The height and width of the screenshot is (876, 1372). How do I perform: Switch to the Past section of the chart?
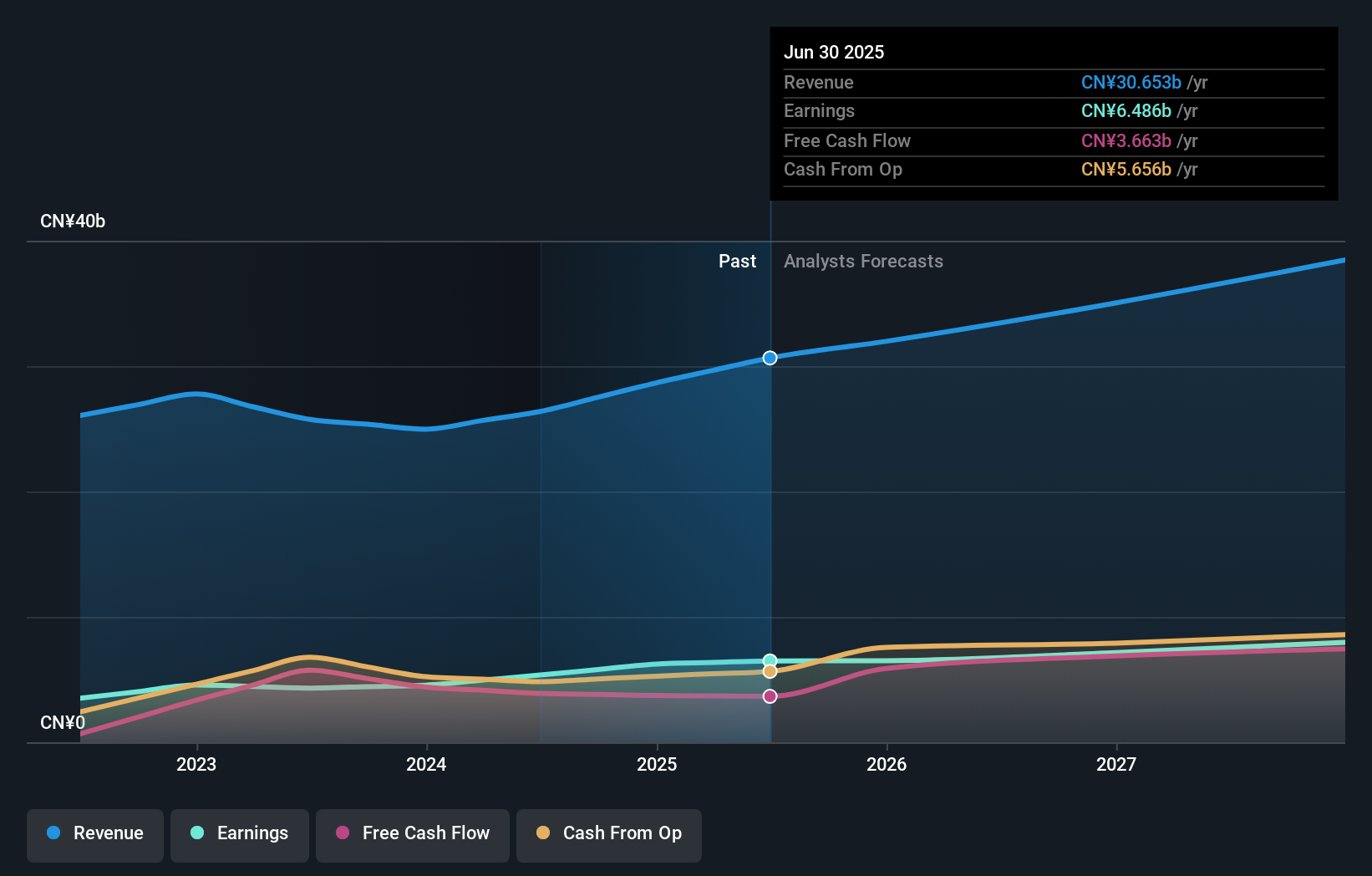(737, 261)
